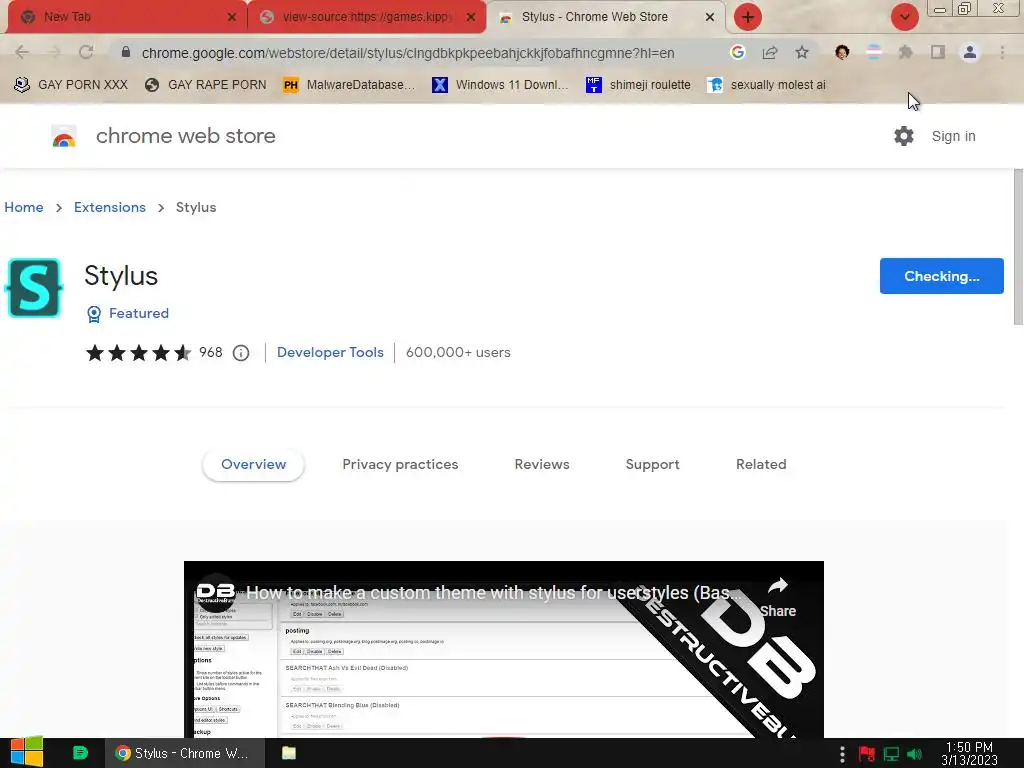The width and height of the screenshot is (1024, 768).
Task: Open the taskbar clock 1:50 PM
Action: 969,754
